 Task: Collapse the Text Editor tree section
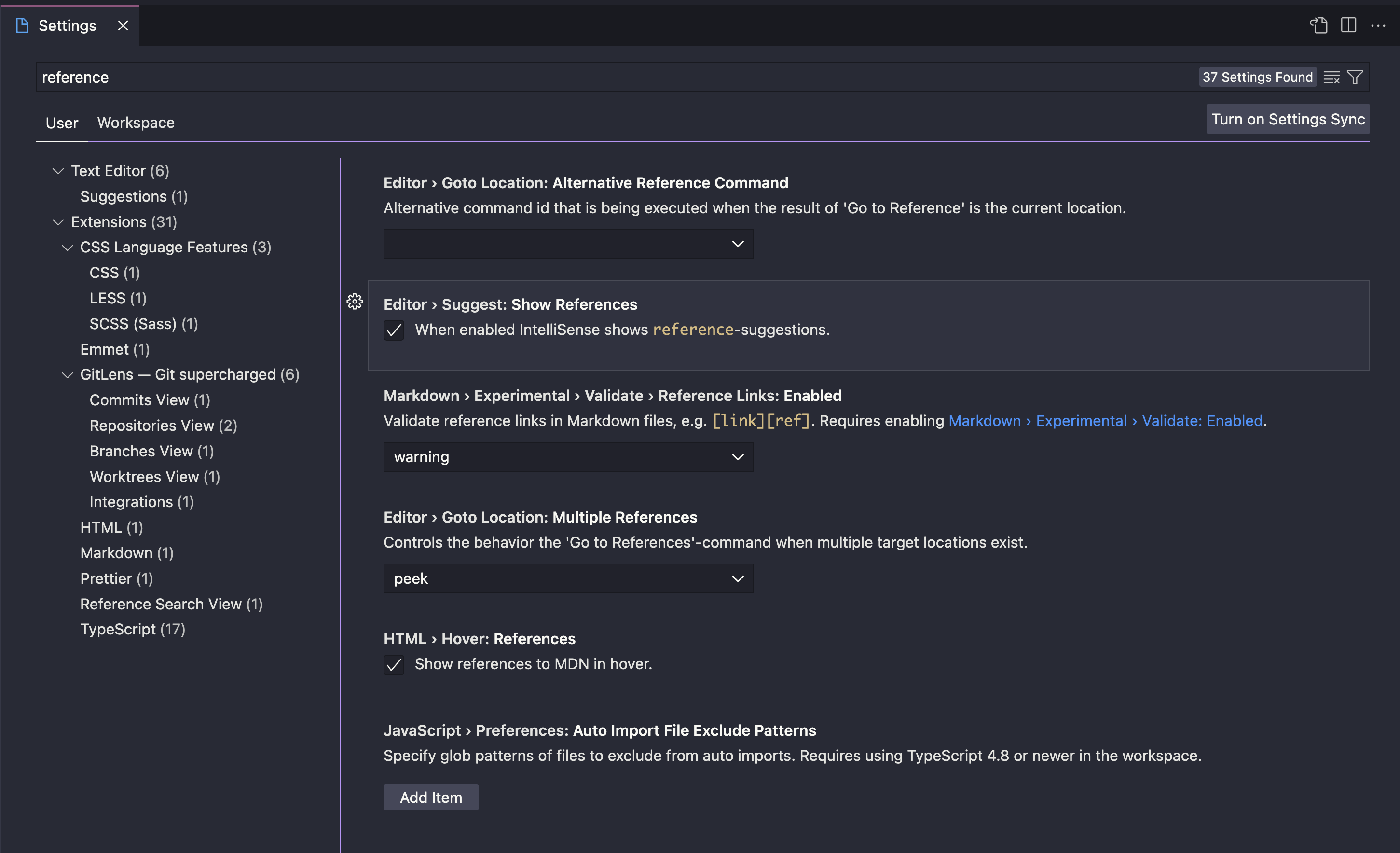[x=58, y=171]
